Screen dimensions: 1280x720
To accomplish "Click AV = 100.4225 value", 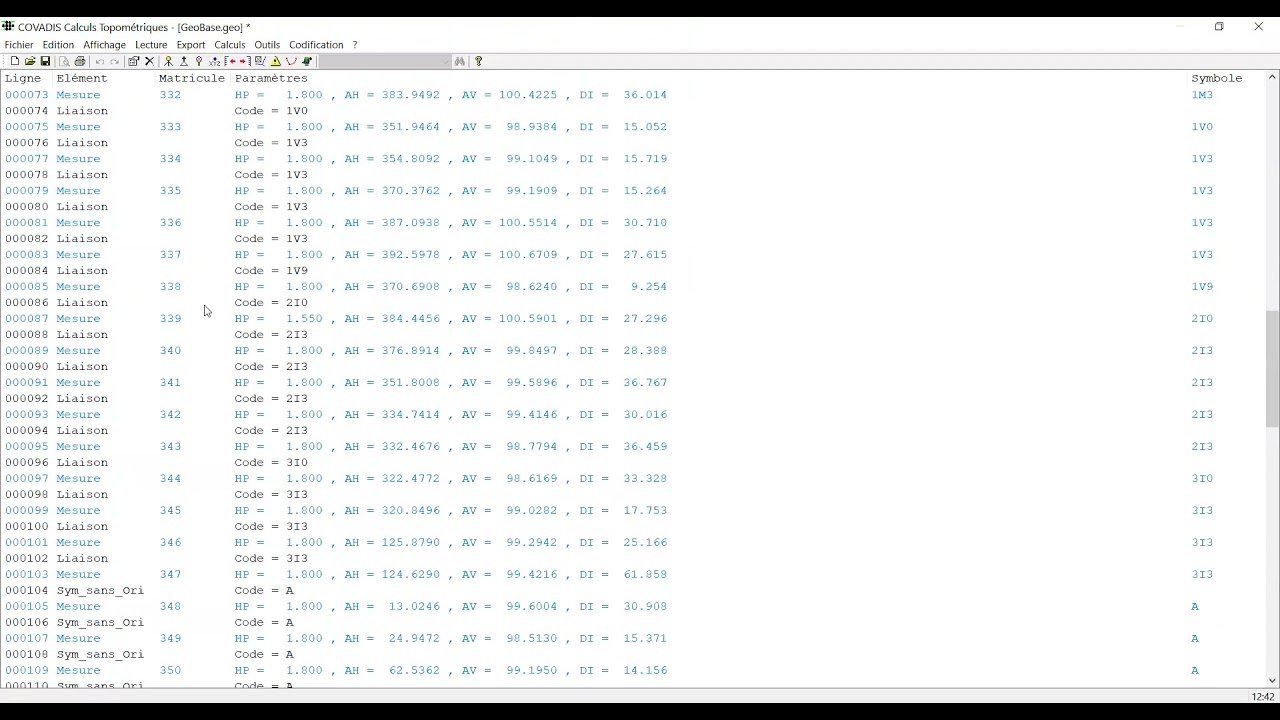I will 509,95.
